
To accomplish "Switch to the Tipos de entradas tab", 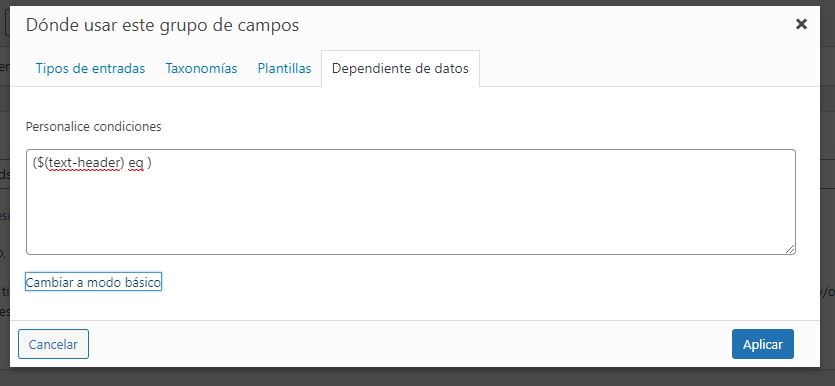I will (90, 69).
